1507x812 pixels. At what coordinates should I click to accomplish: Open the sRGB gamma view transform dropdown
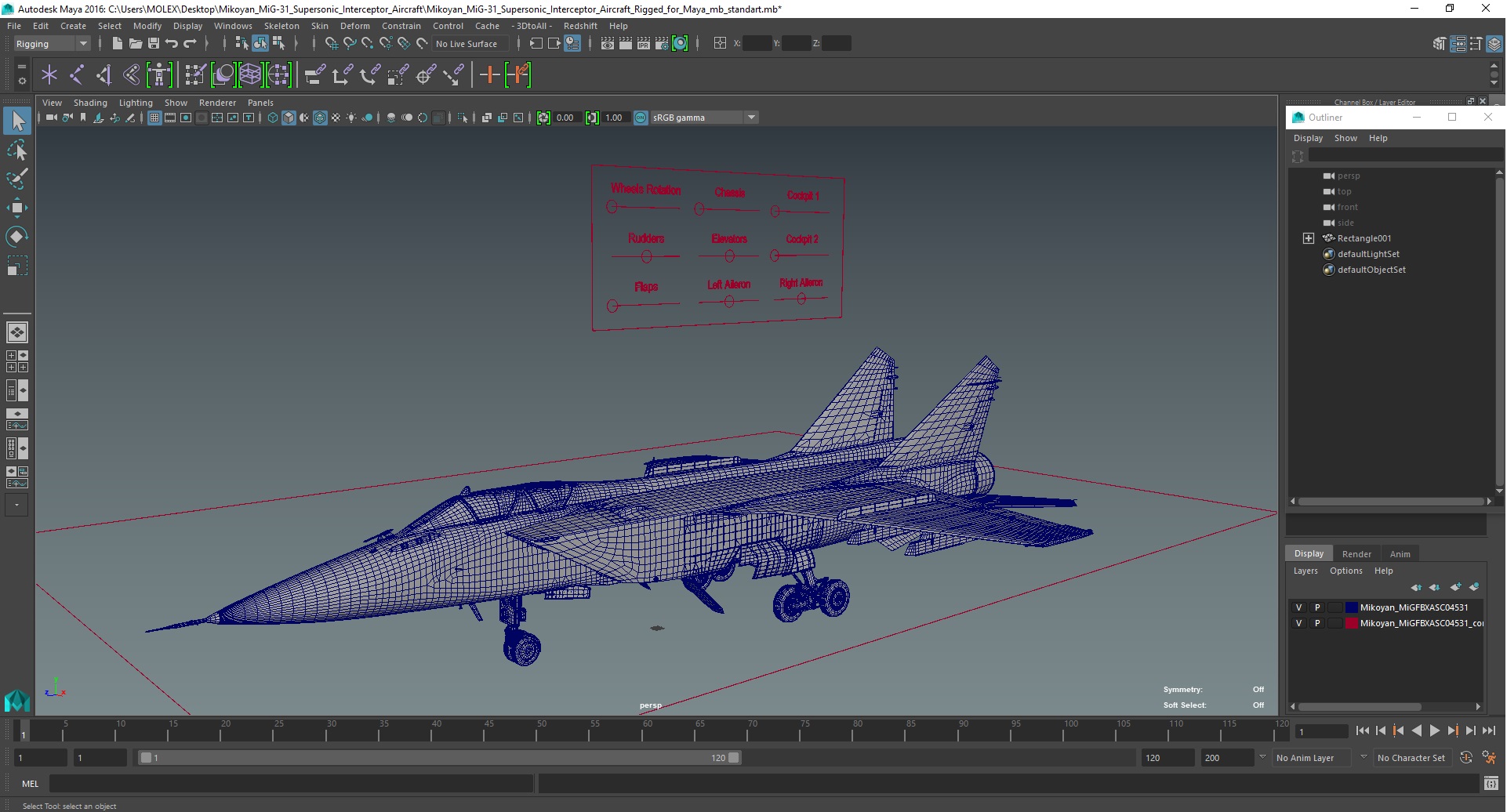click(704, 118)
